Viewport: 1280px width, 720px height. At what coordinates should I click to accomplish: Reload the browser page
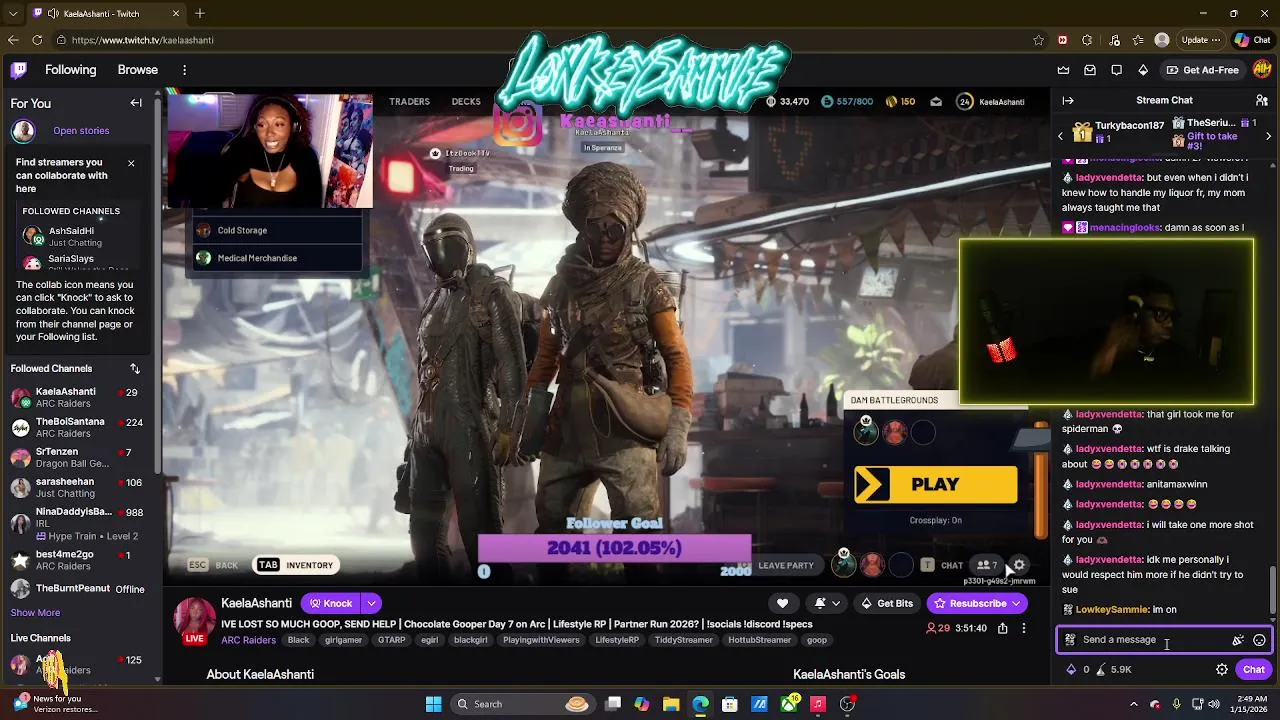pos(37,40)
